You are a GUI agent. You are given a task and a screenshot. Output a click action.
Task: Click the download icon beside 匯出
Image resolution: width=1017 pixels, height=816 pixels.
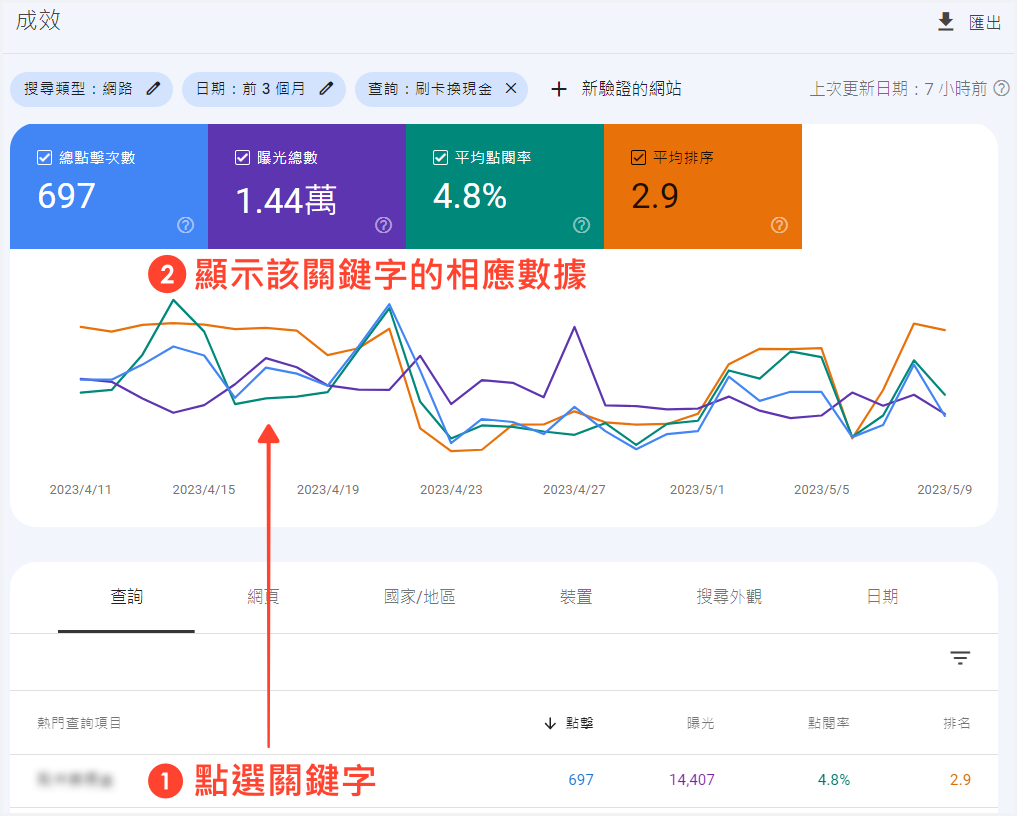[945, 22]
